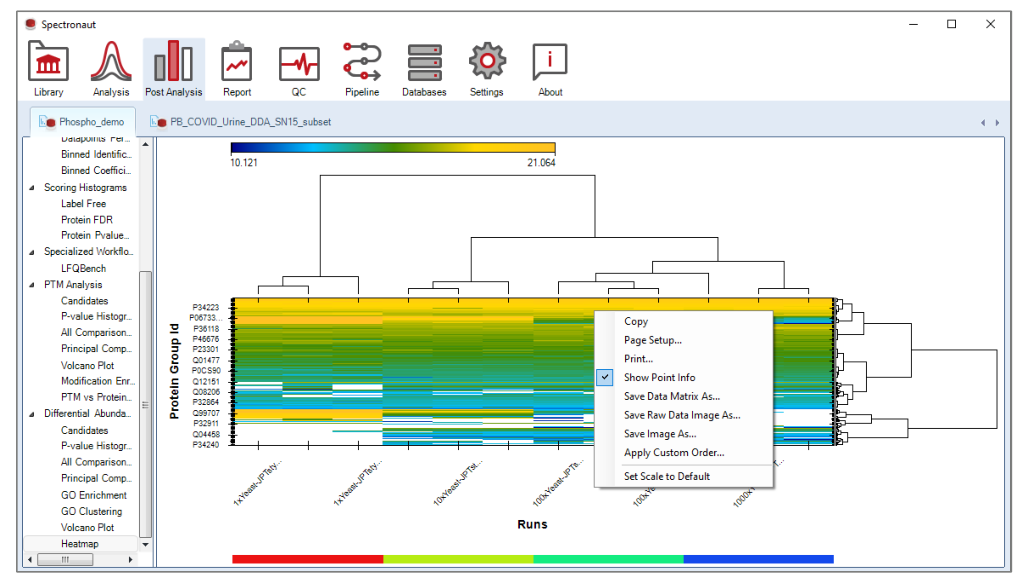This screenshot has height=583, width=1029.
Task: Select Binned Identifications tree item
Action: coord(96,154)
